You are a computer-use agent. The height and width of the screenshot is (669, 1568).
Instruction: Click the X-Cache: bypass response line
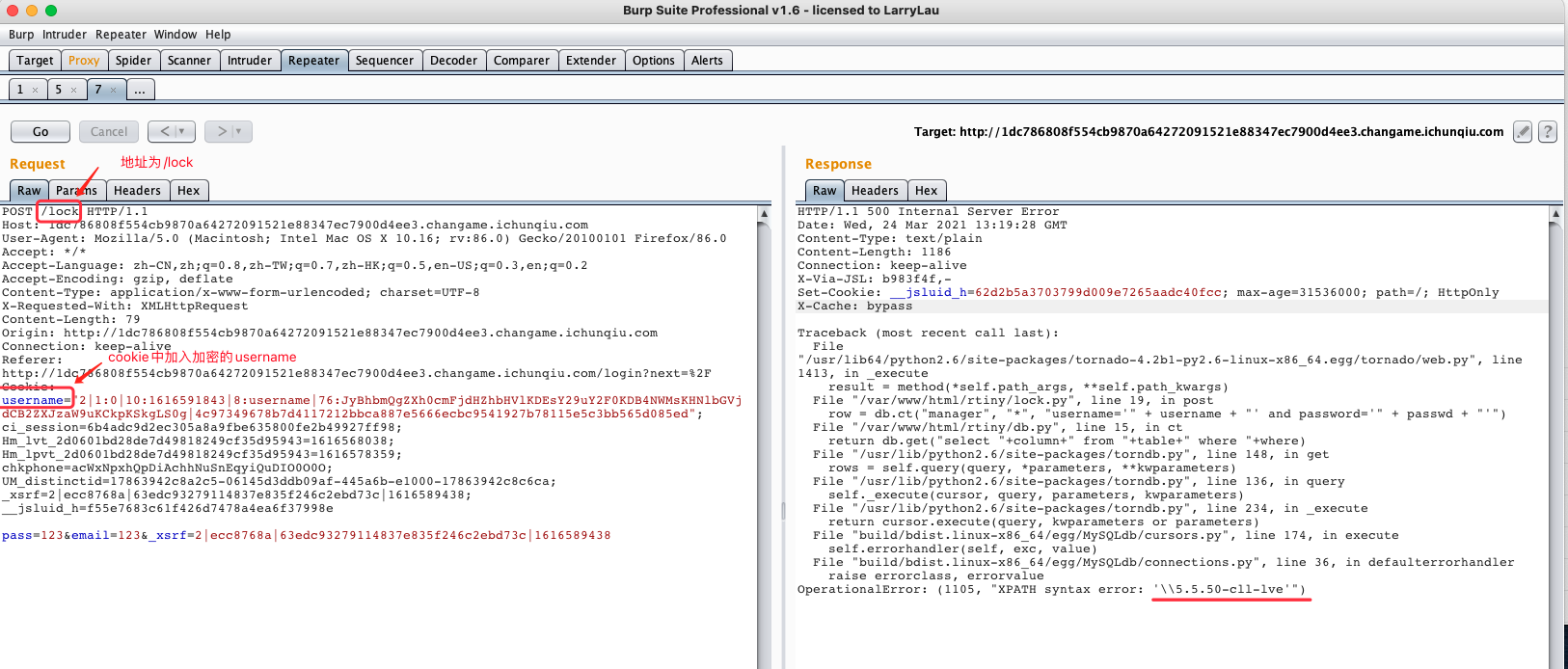pos(855,307)
